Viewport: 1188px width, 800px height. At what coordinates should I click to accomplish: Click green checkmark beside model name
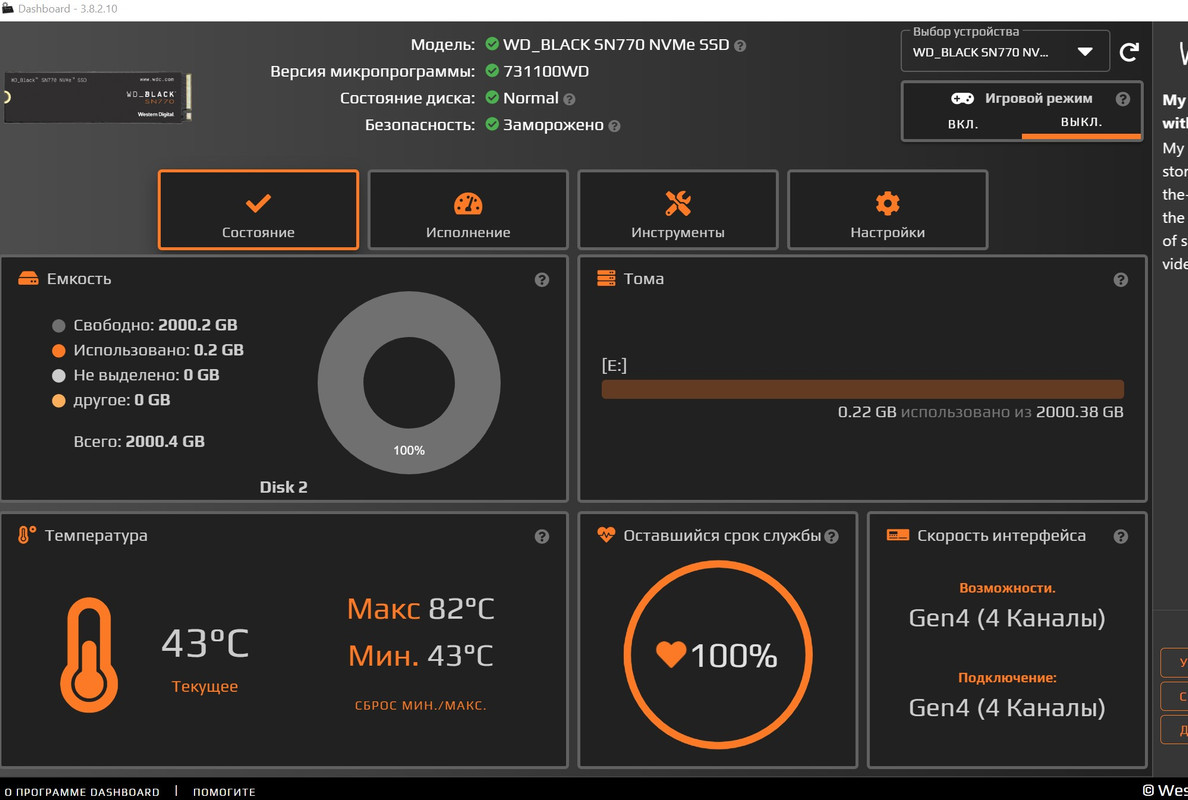(x=492, y=44)
